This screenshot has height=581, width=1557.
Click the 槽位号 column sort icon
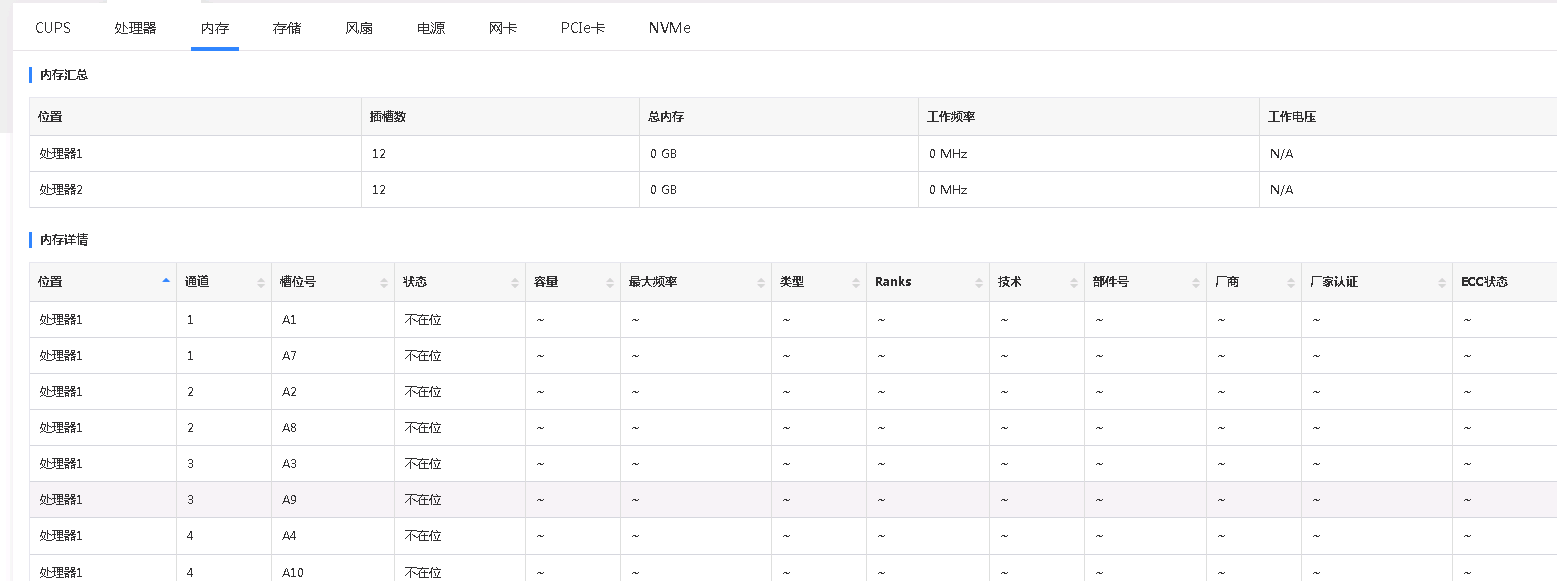coord(384,283)
